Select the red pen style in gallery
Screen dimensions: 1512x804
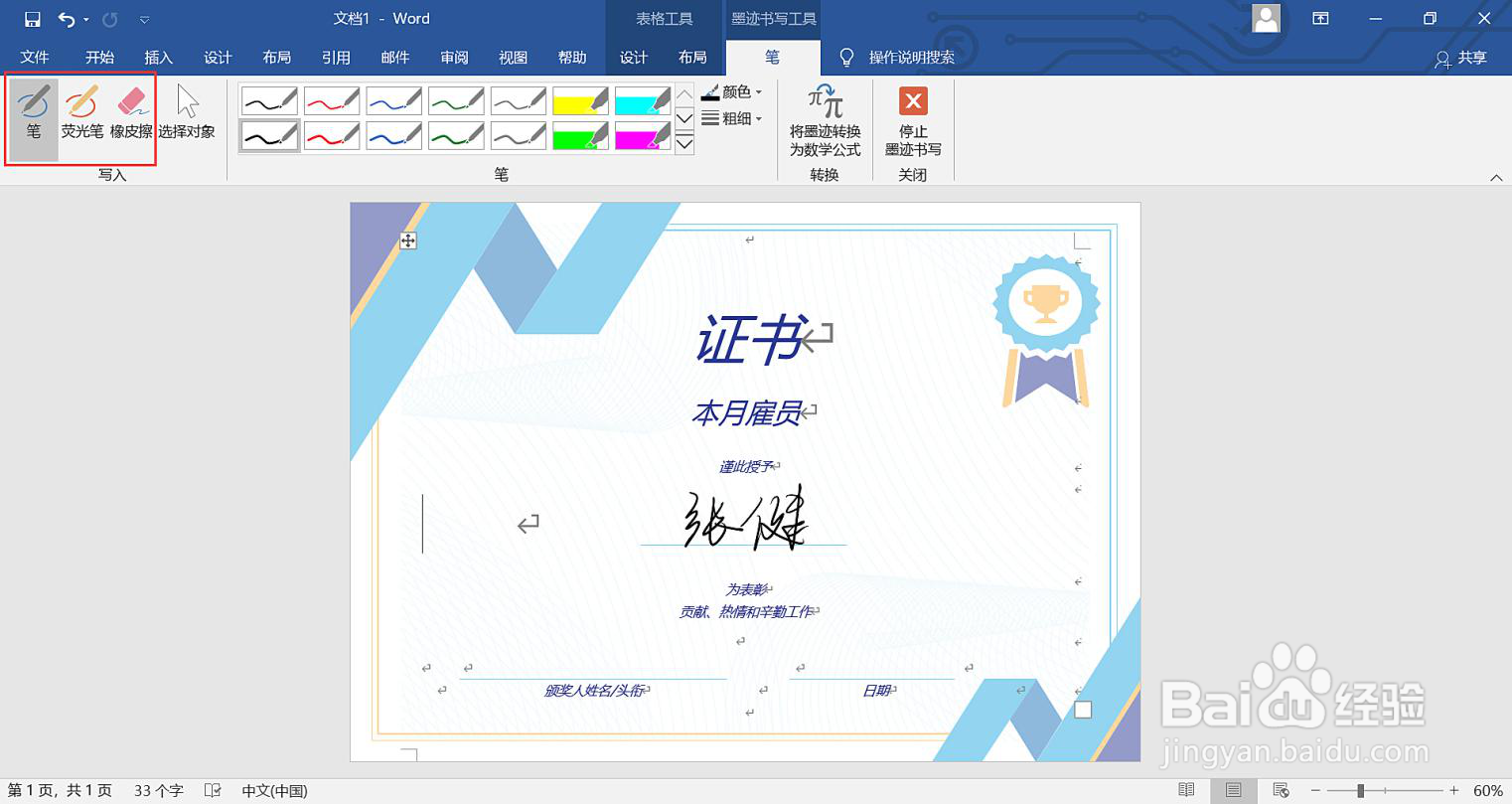pyautogui.click(x=332, y=99)
